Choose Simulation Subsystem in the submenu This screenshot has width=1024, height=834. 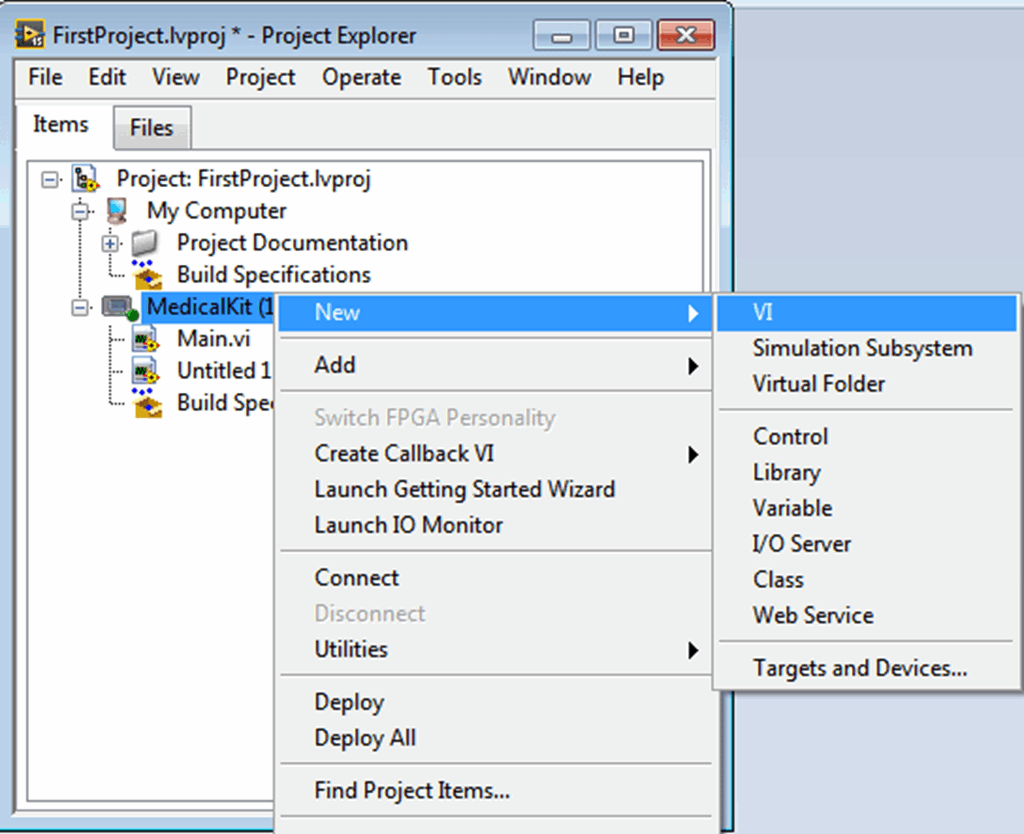pos(861,348)
